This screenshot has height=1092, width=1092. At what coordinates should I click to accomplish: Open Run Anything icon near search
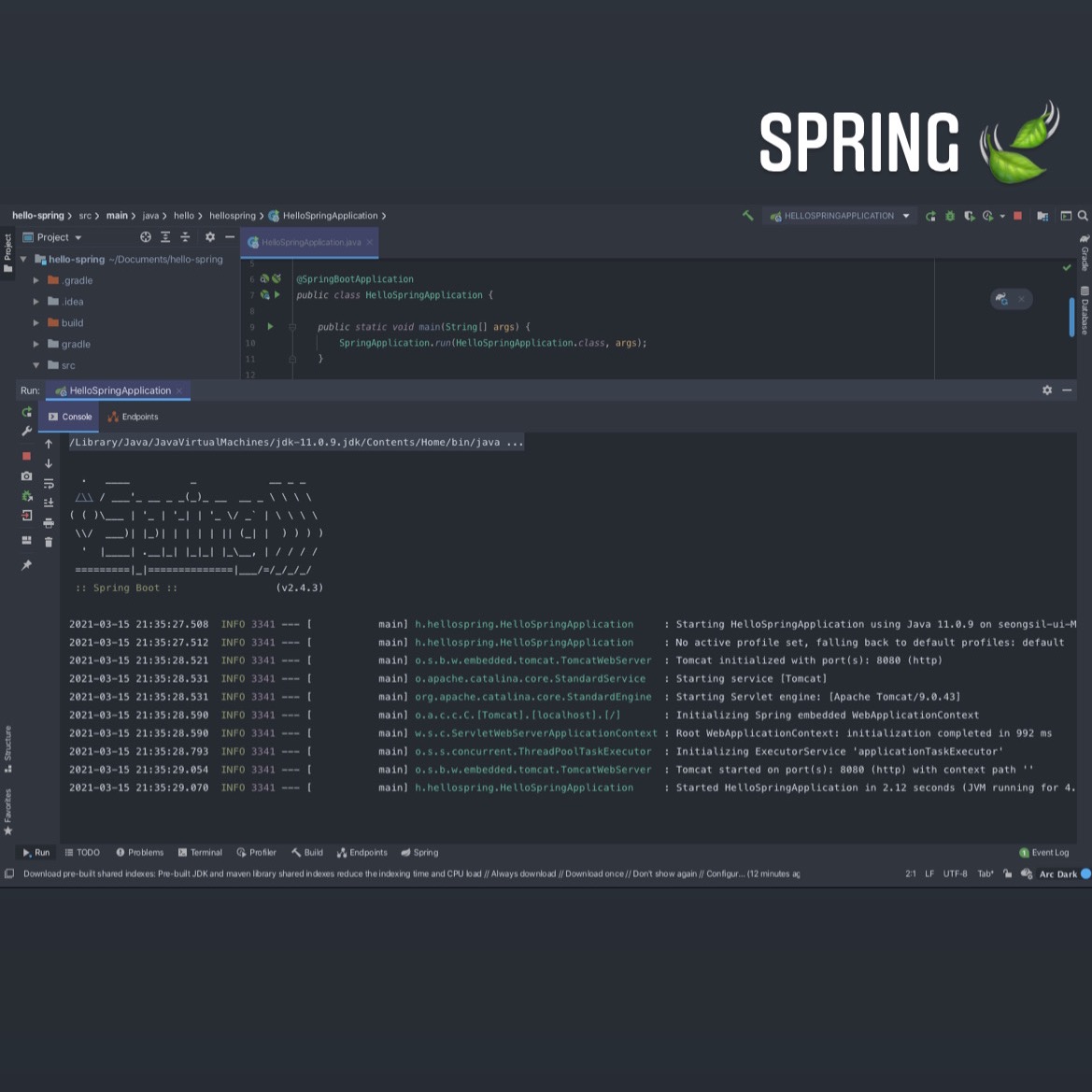[x=1066, y=216]
